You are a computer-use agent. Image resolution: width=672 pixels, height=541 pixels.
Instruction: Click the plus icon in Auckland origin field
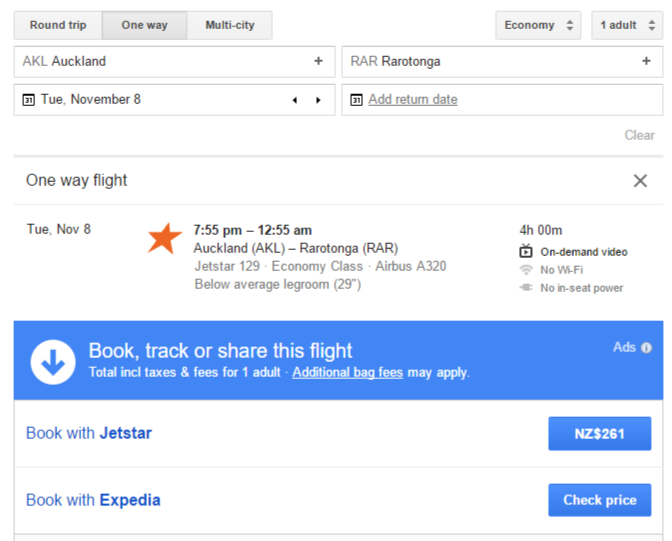pos(318,61)
